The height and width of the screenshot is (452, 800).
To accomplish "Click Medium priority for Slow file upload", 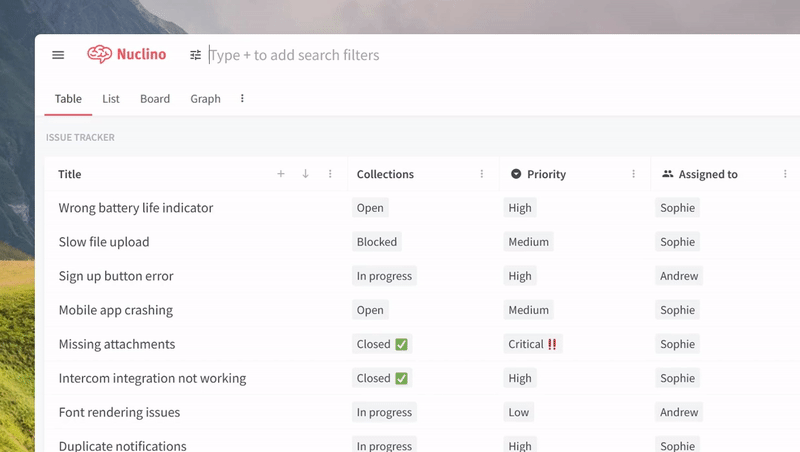I will [x=529, y=242].
